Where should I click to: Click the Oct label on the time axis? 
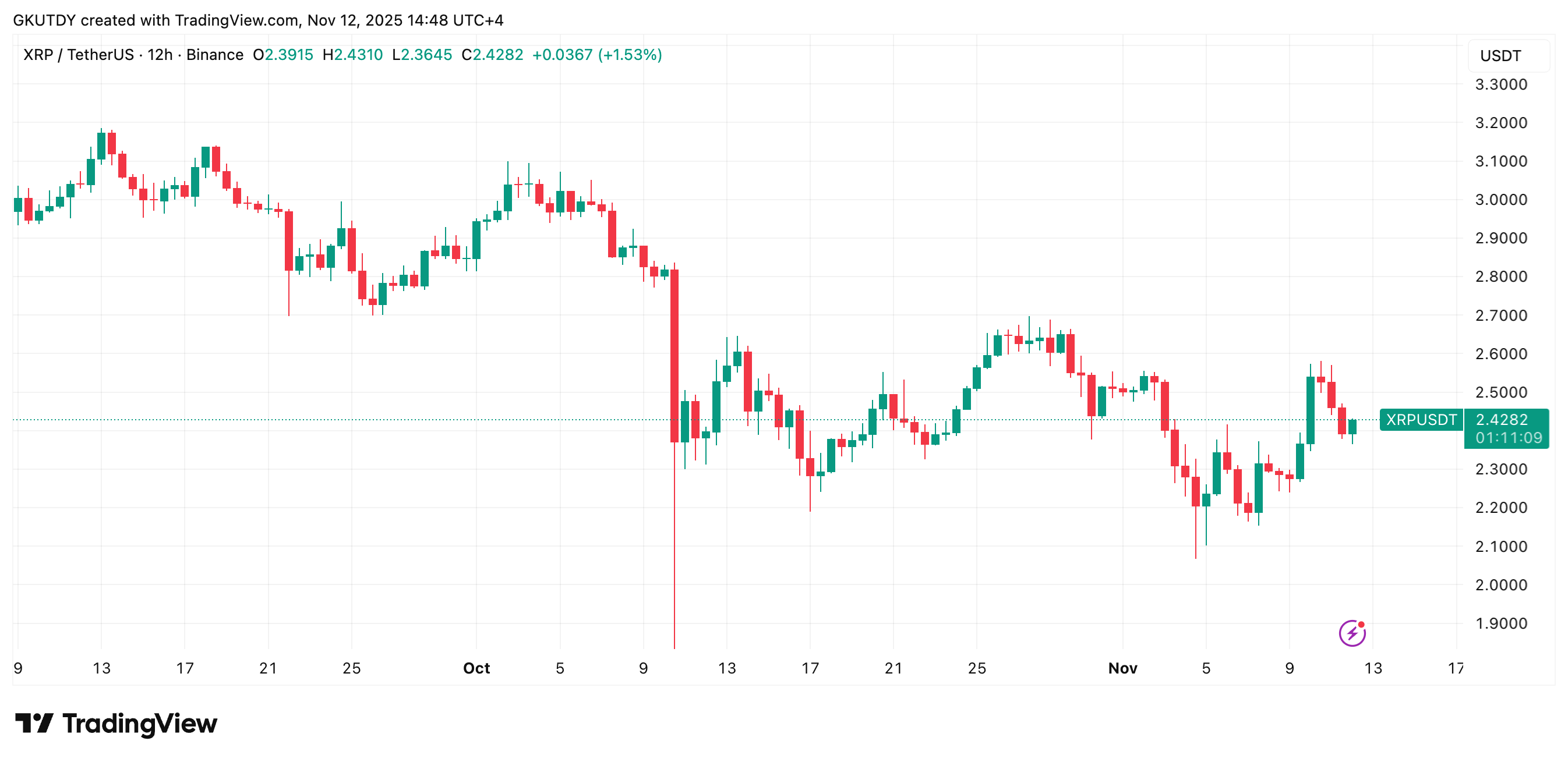point(476,668)
